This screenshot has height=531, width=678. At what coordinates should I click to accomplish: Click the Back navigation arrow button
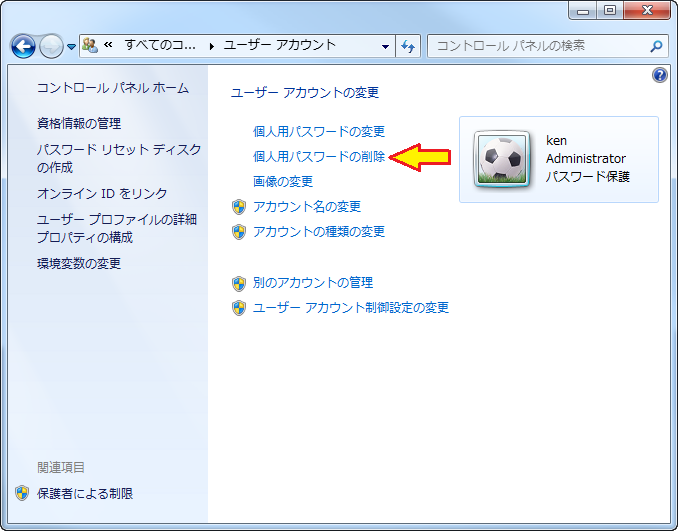coord(23,46)
